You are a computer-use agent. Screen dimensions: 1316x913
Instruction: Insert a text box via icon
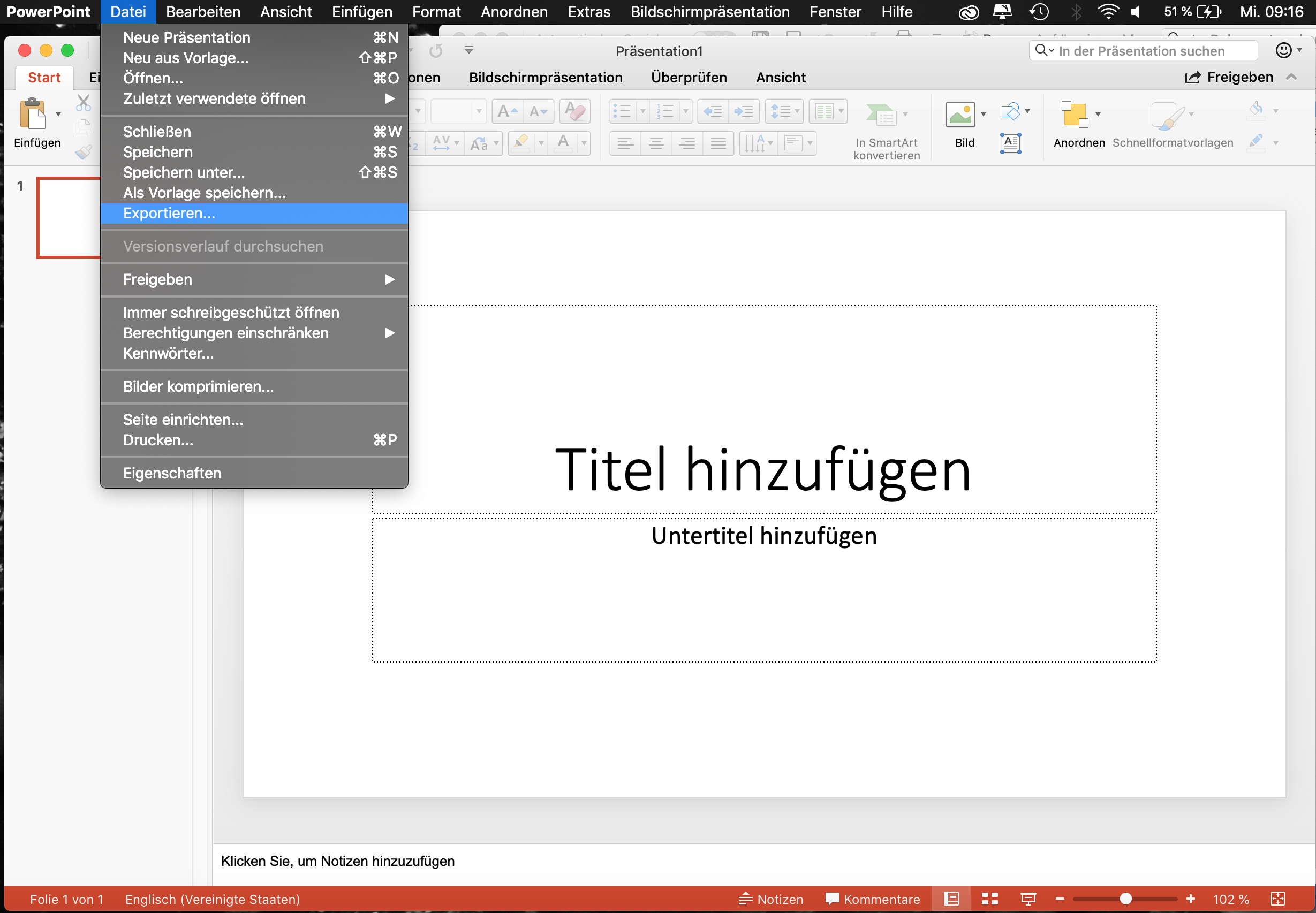pyautogui.click(x=1010, y=143)
